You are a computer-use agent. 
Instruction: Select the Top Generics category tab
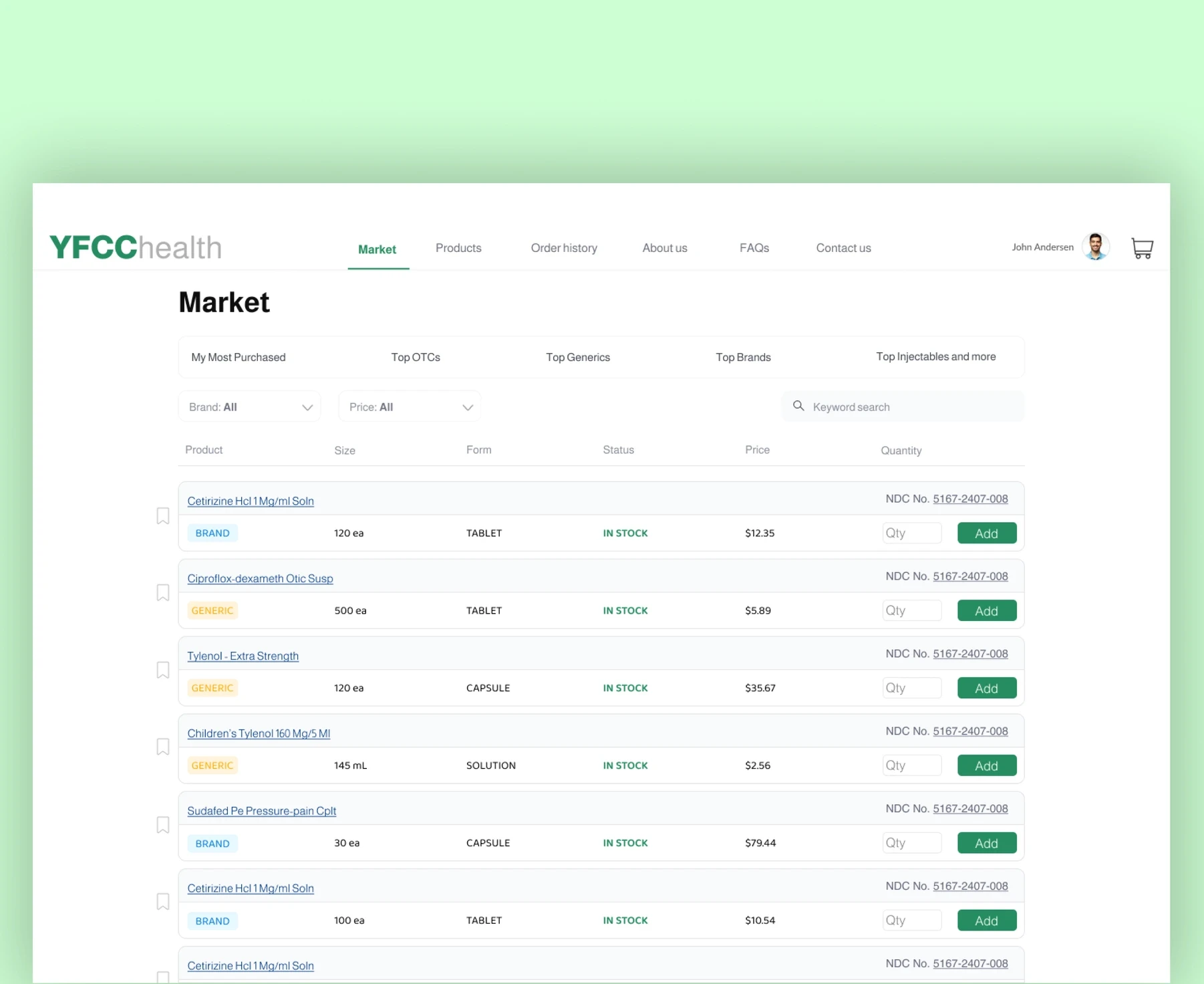point(578,357)
